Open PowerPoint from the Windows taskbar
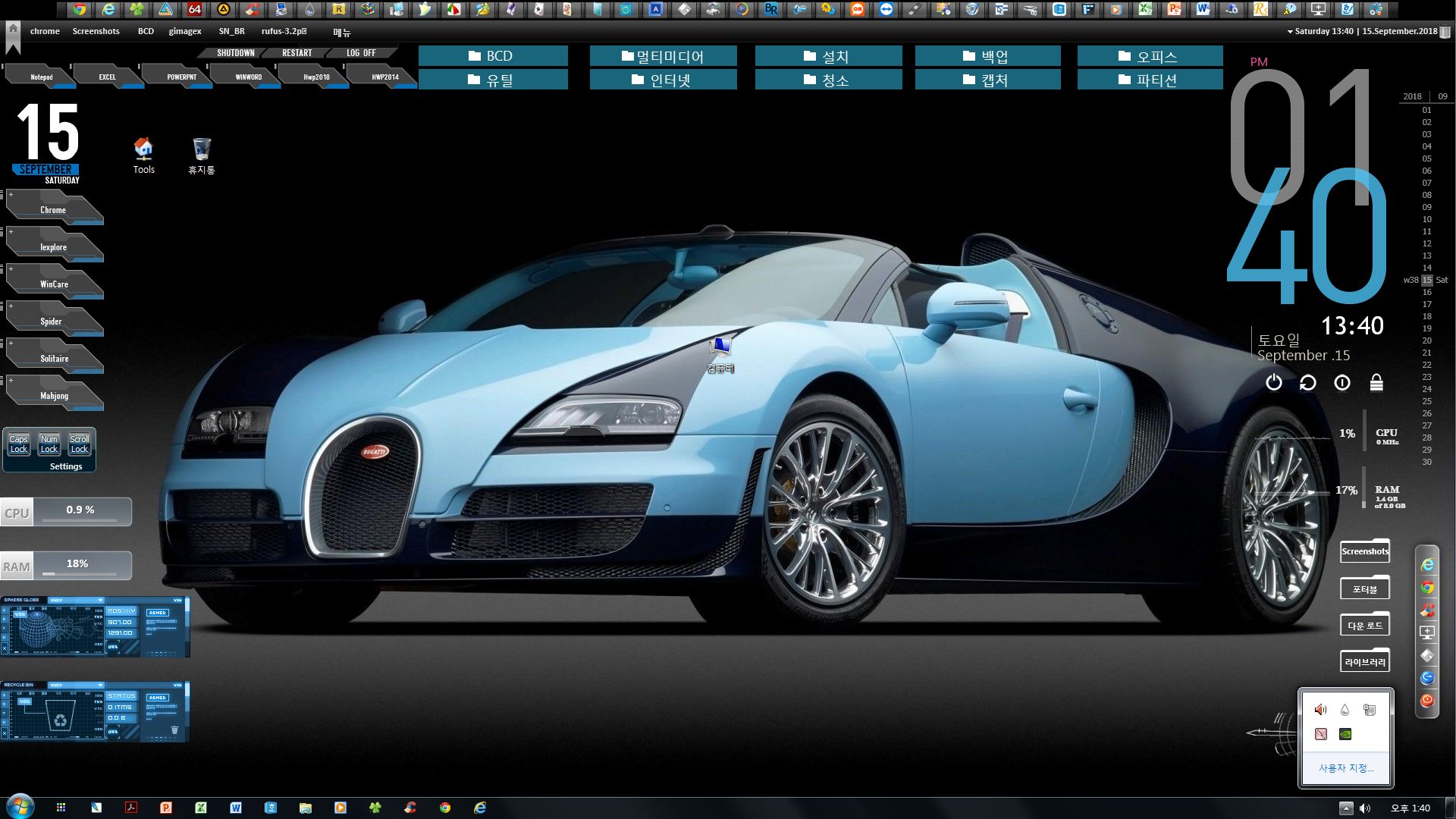 coord(166,808)
